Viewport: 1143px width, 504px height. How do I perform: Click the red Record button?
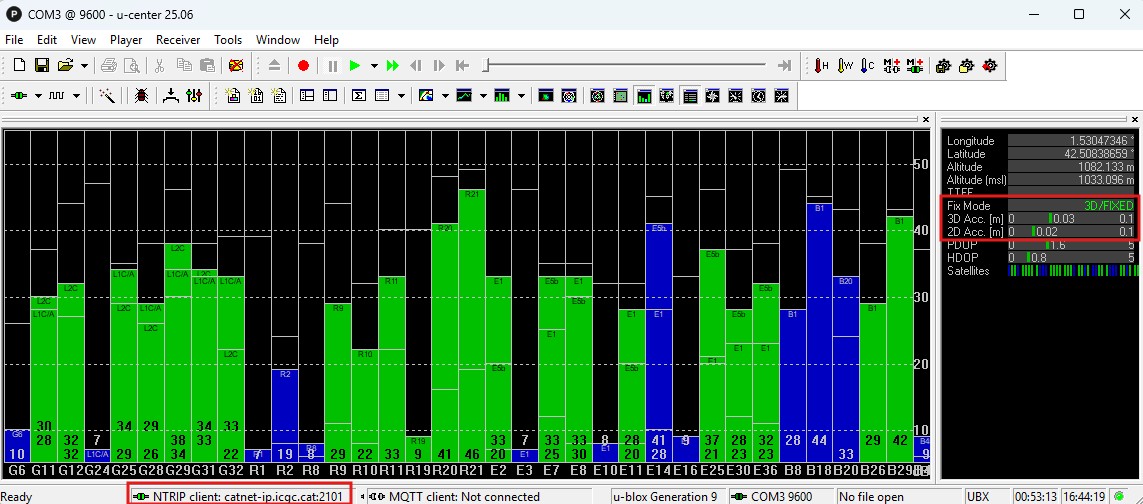pyautogui.click(x=303, y=66)
